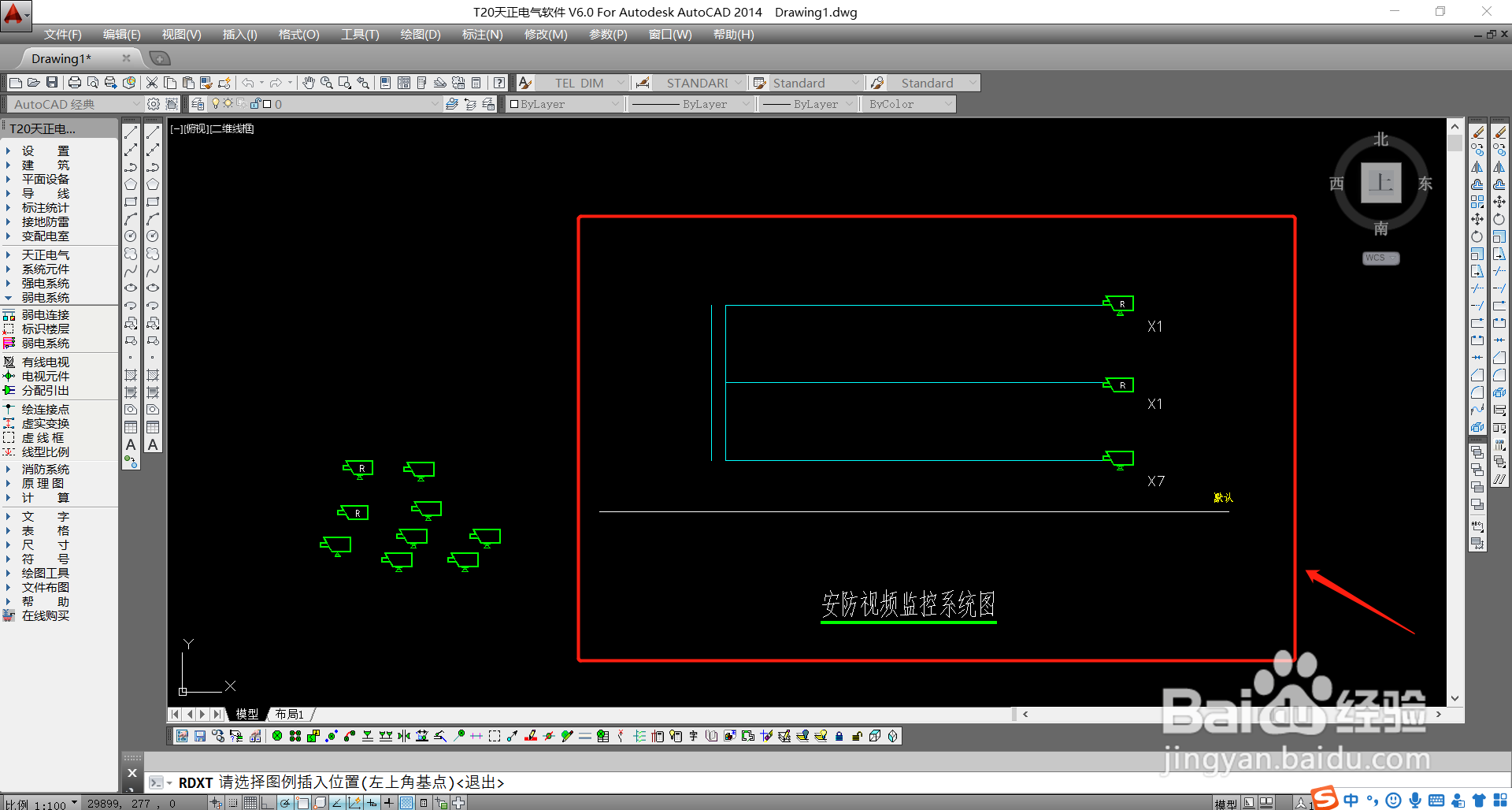This screenshot has width=1512, height=810.
Task: Open the ByLayer lineweight selector
Action: point(807,104)
